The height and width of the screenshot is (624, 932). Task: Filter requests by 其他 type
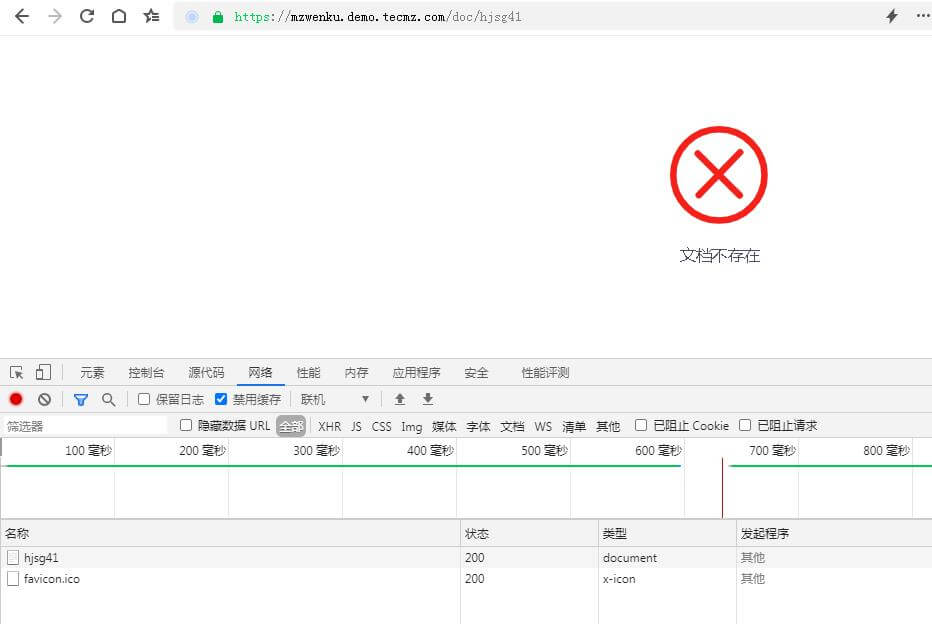(x=607, y=426)
